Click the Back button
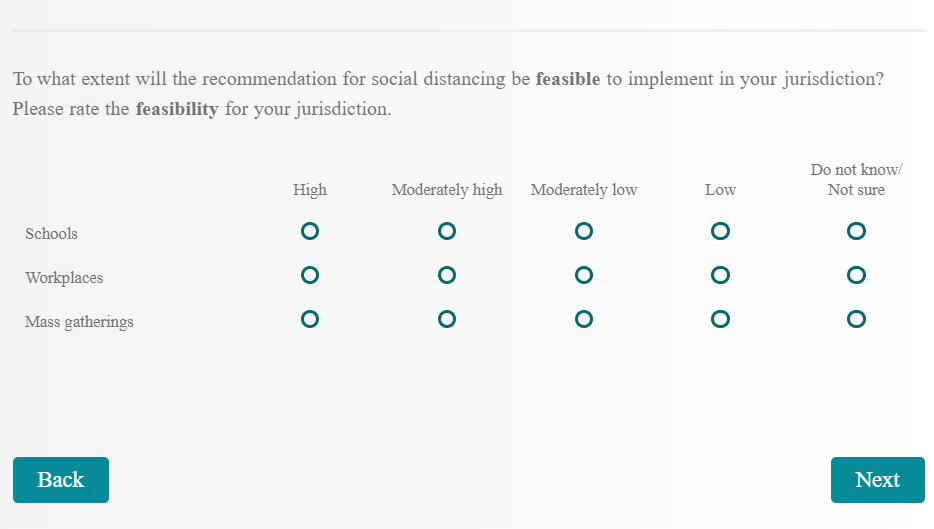 (x=61, y=480)
